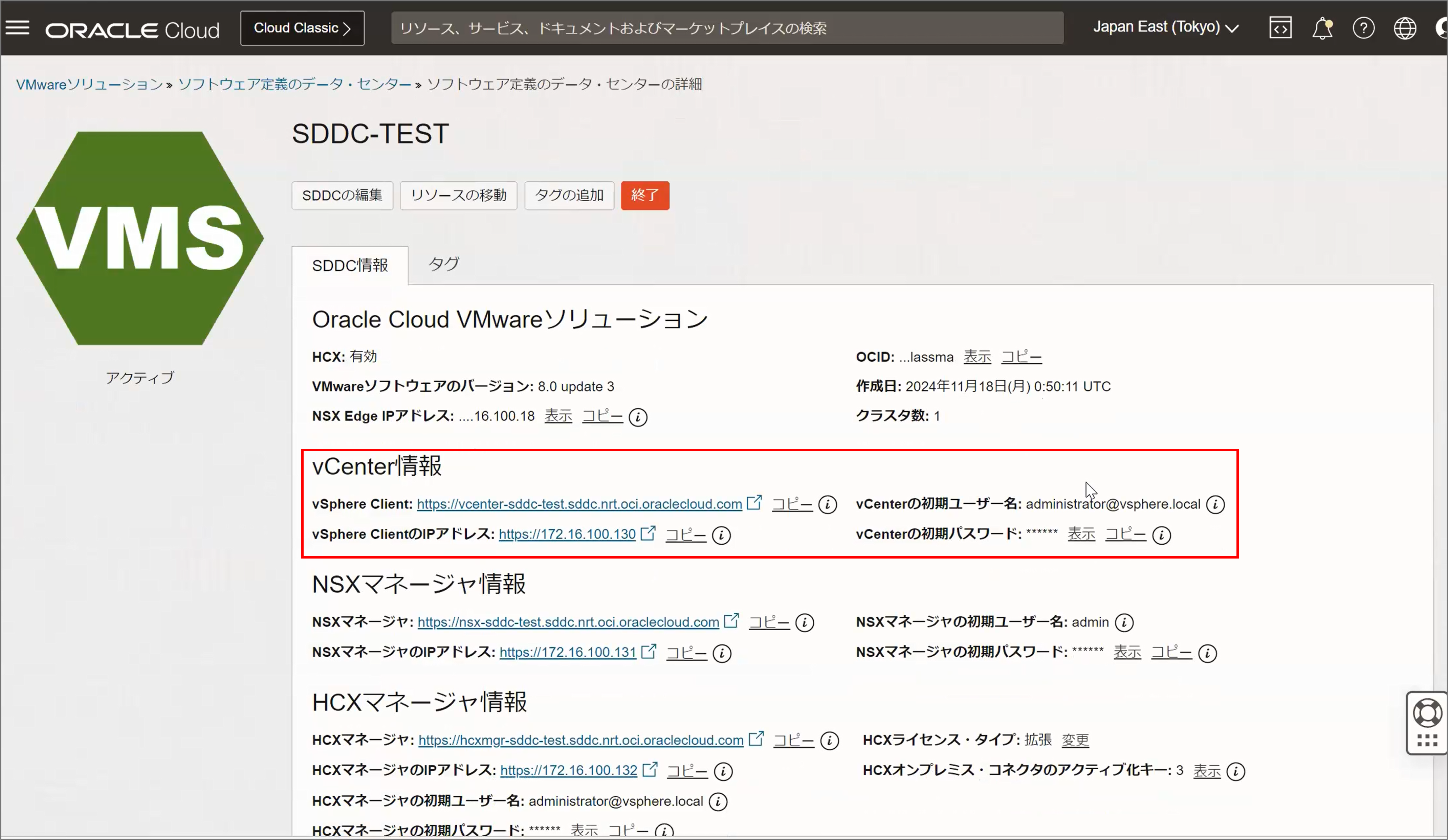Viewport: 1448px width, 840px height.
Task: Open the Cloud Shell developer tools icon
Action: pyautogui.click(x=1280, y=27)
